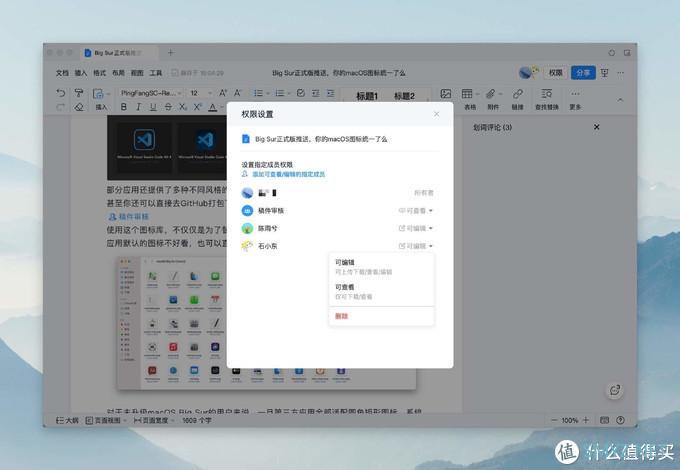Select the red 删除 option
Screen dimensions: 680x470
pyautogui.click(x=342, y=316)
